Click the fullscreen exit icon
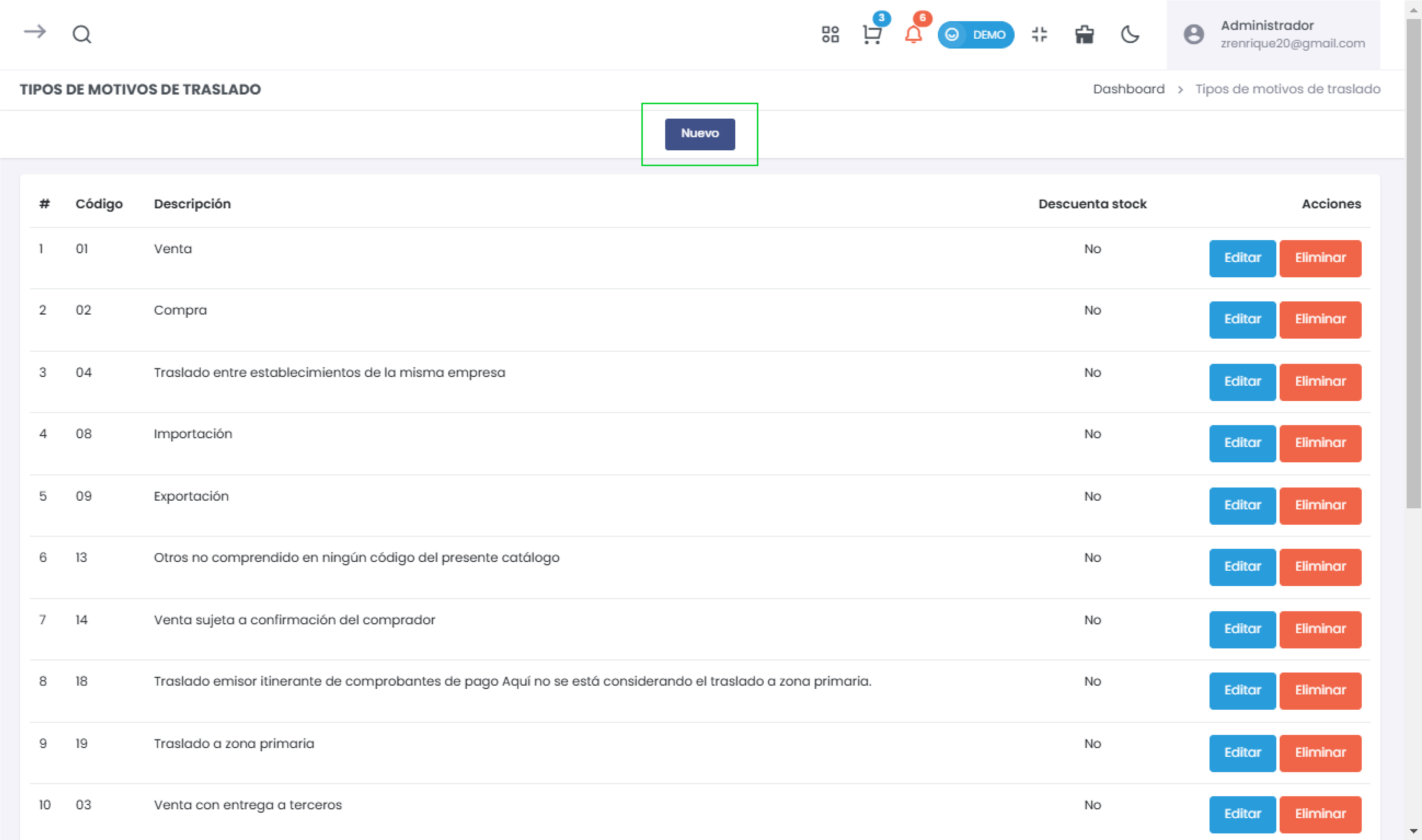Screen dimensions: 1422x840 pos(1039,35)
